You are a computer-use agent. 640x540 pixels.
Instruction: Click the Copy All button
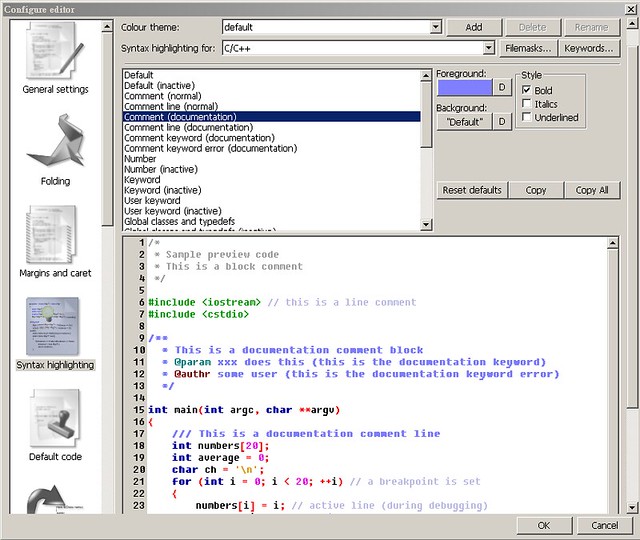592,190
